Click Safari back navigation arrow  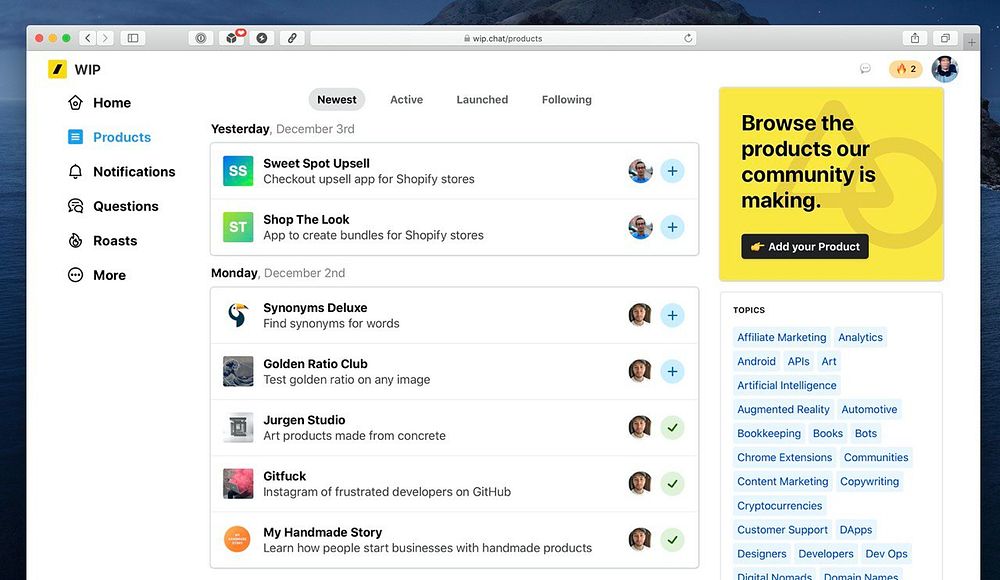[x=88, y=38]
